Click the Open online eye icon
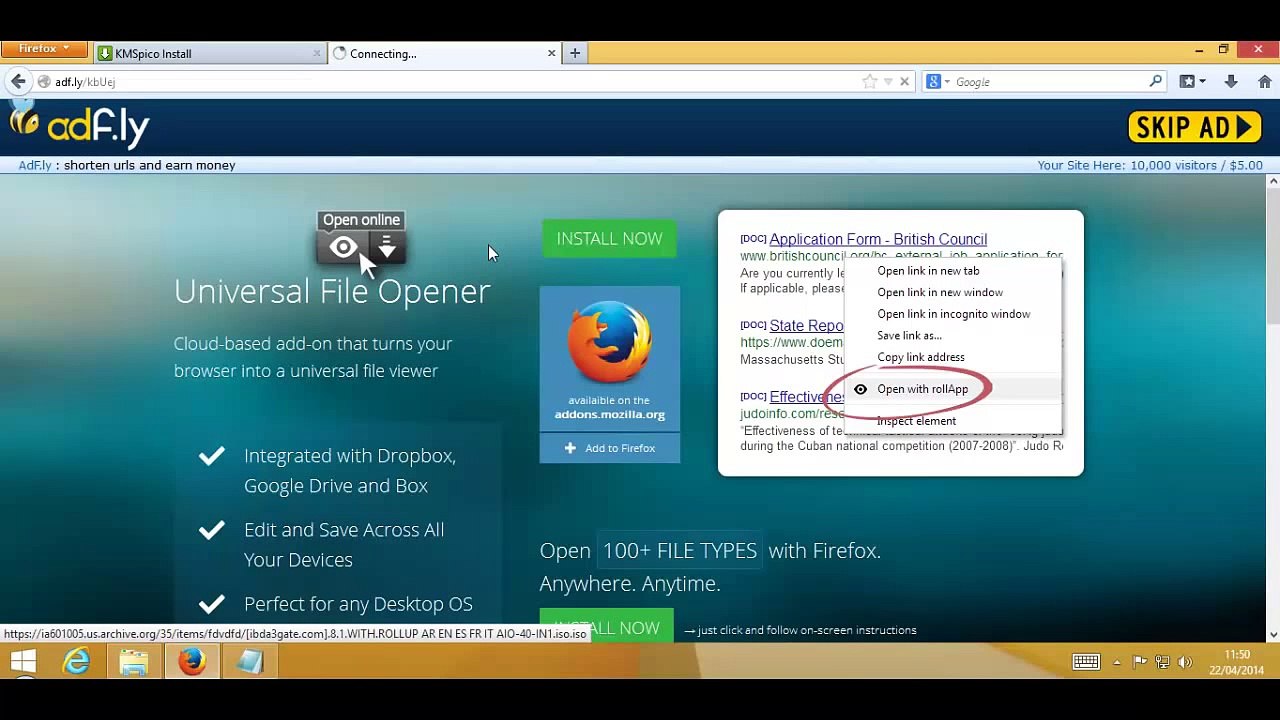Screen dimensions: 1280x720 tap(343, 247)
